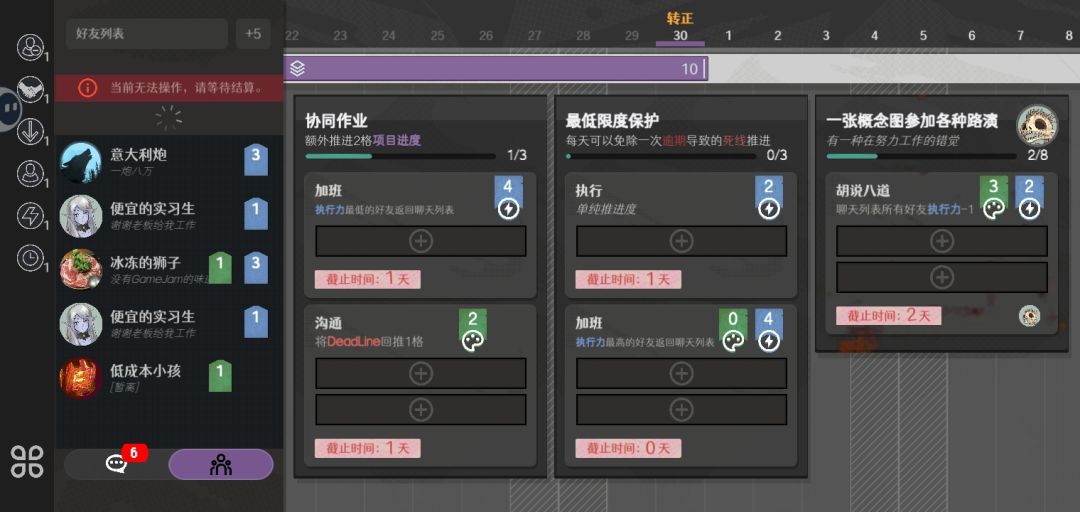The image size is (1080, 512).
Task: Switch to the friends group tab
Action: [x=221, y=464]
